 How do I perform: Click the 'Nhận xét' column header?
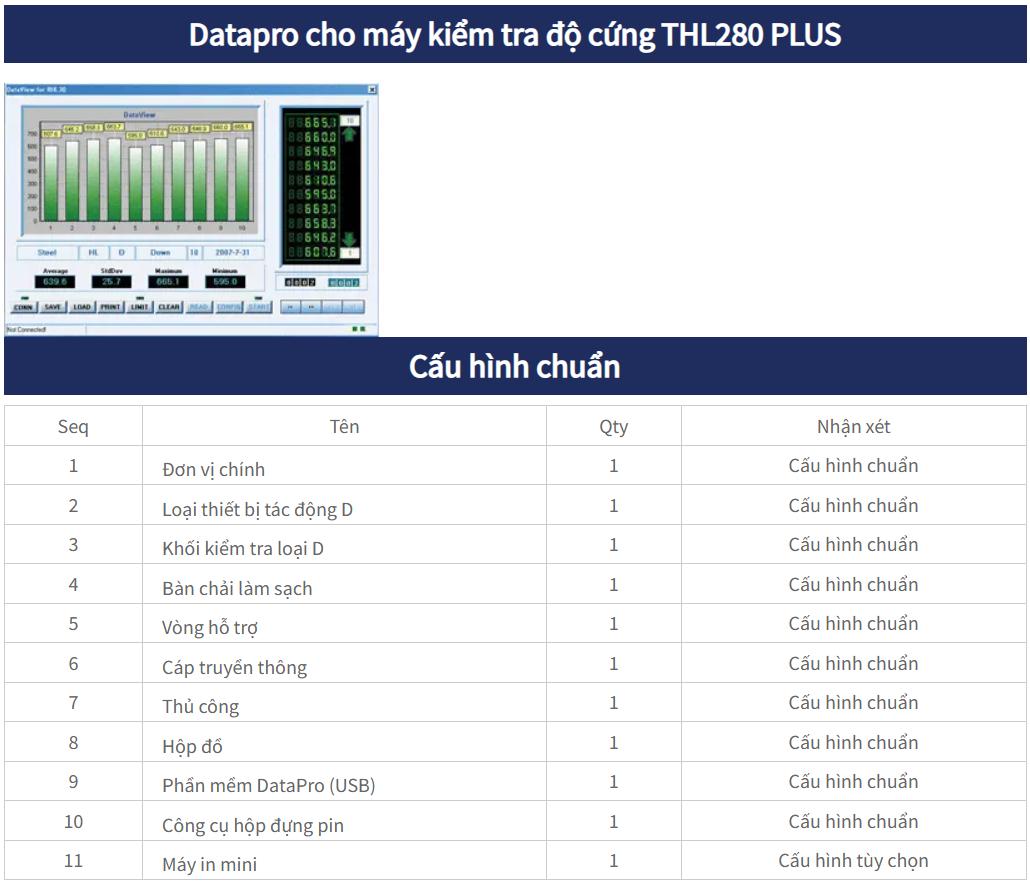[853, 426]
